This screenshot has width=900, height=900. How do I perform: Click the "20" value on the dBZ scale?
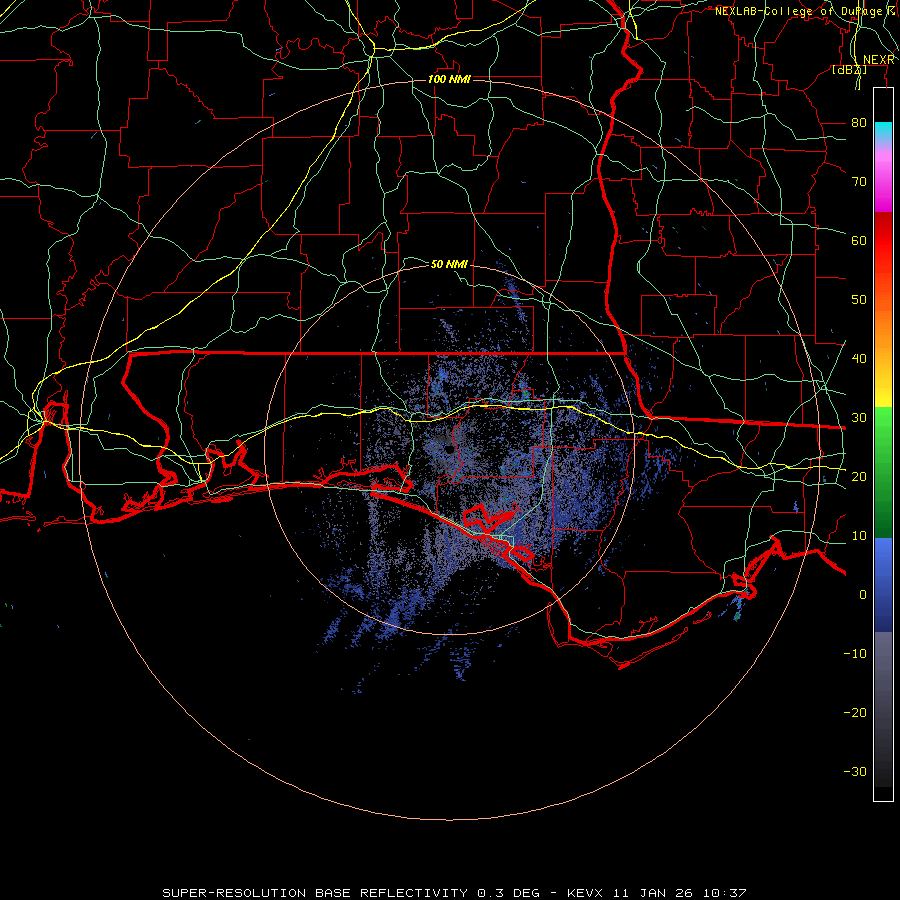click(859, 476)
